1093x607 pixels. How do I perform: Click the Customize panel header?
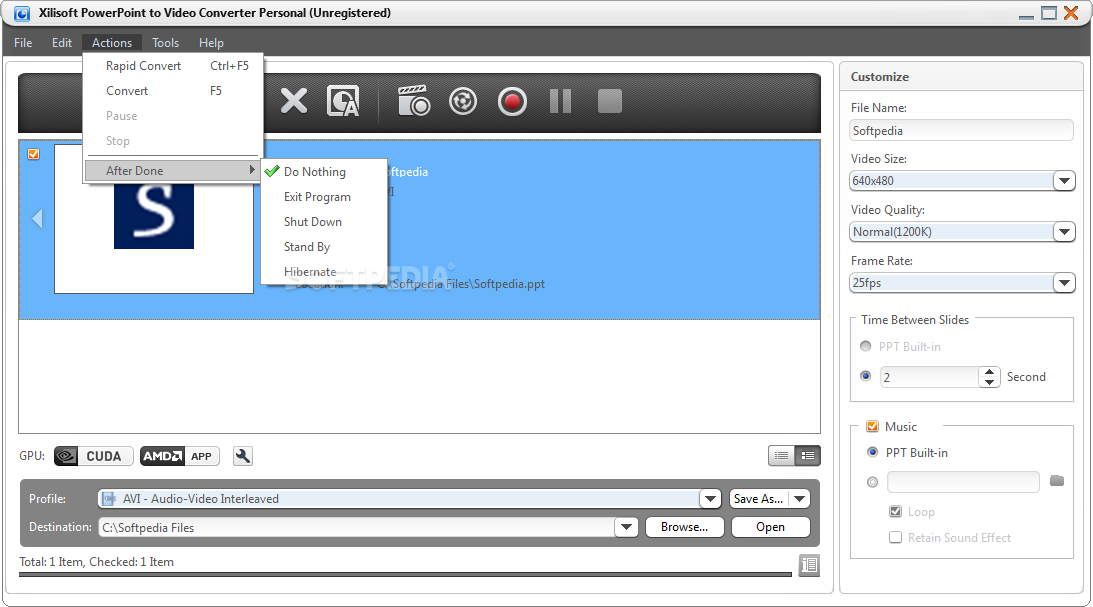coord(961,77)
